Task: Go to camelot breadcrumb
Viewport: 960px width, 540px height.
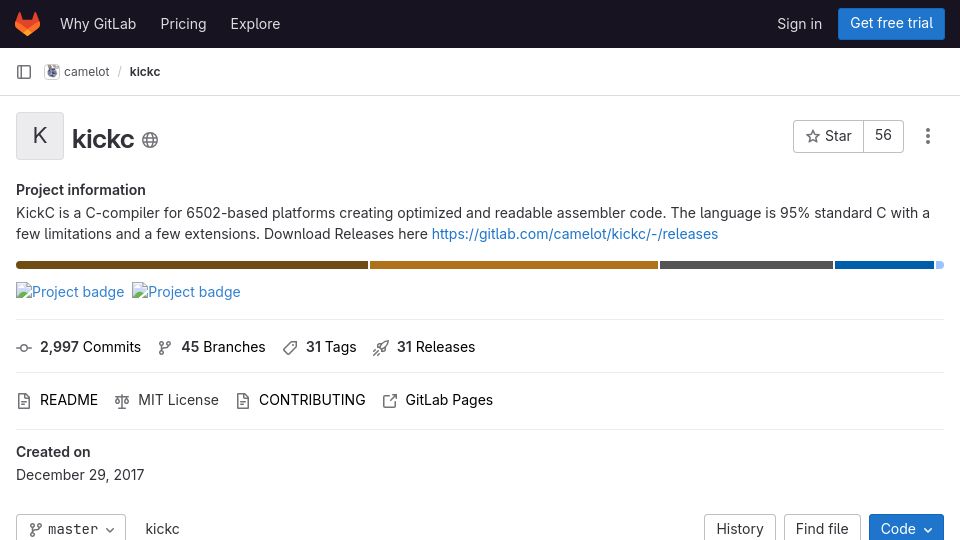Action: (86, 72)
